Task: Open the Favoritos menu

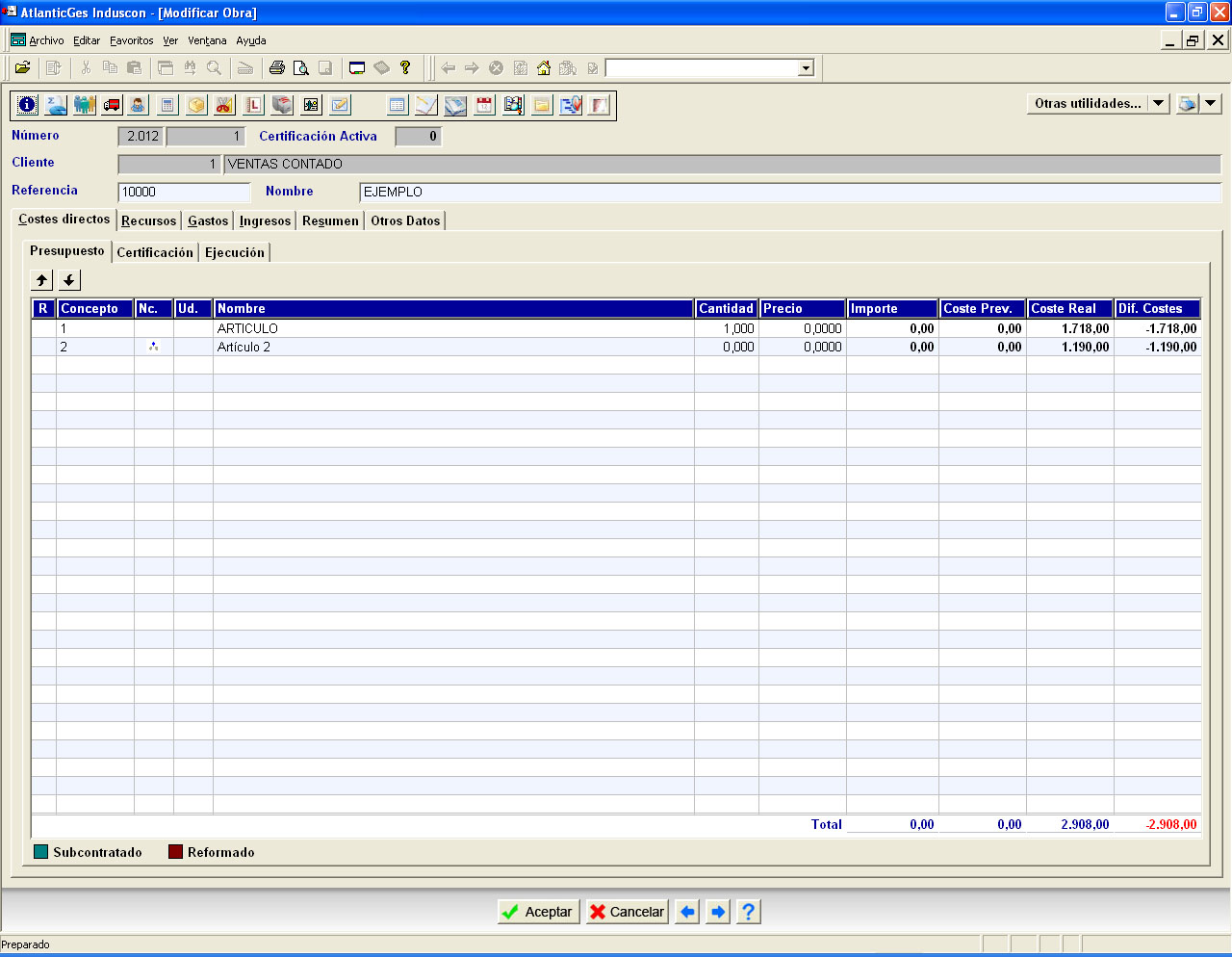Action: click(132, 40)
